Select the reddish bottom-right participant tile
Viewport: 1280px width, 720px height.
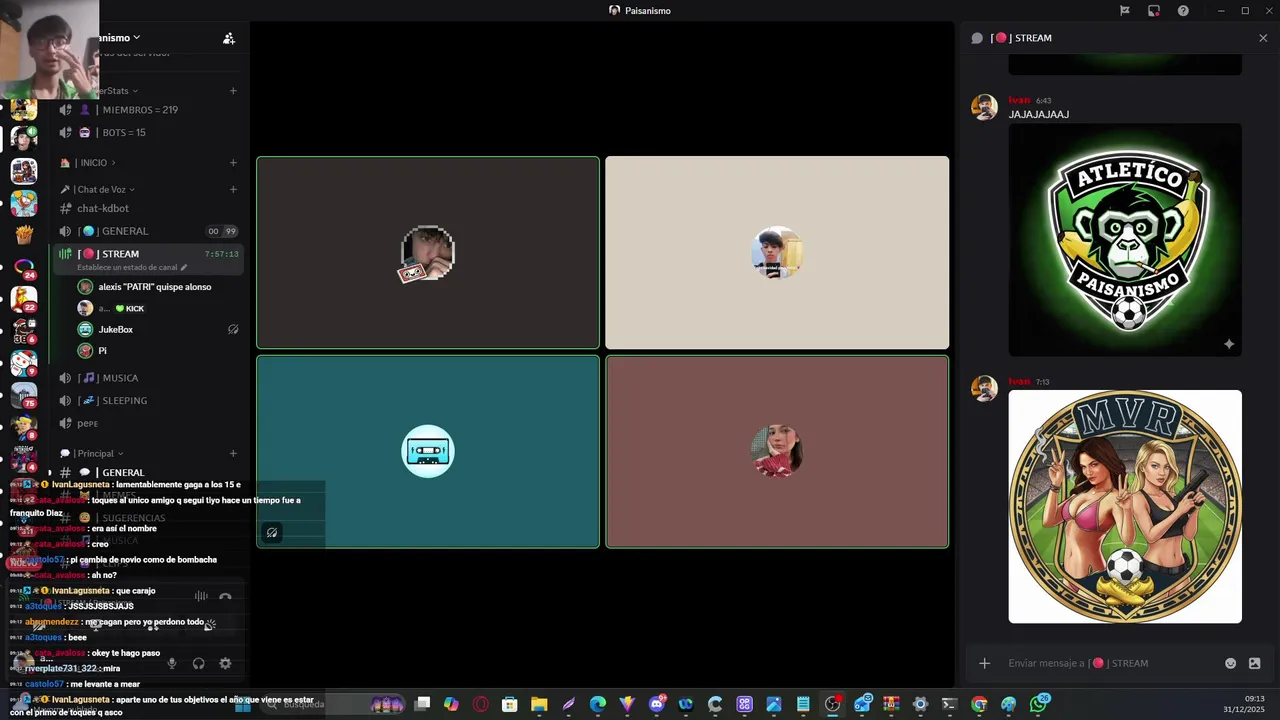pyautogui.click(x=777, y=452)
